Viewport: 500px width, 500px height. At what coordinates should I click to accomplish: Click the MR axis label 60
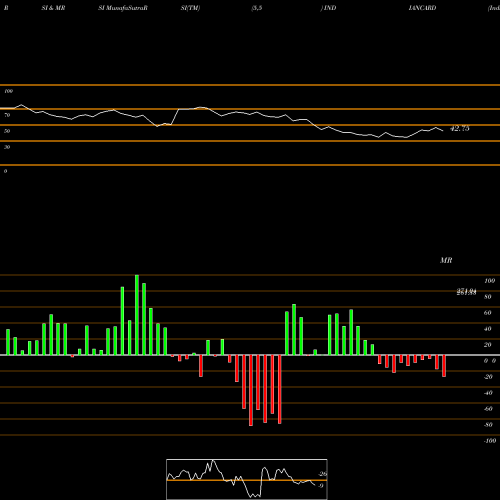[488, 313]
